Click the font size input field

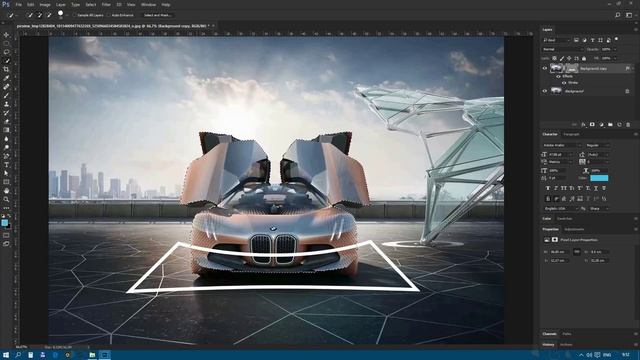(x=558, y=155)
